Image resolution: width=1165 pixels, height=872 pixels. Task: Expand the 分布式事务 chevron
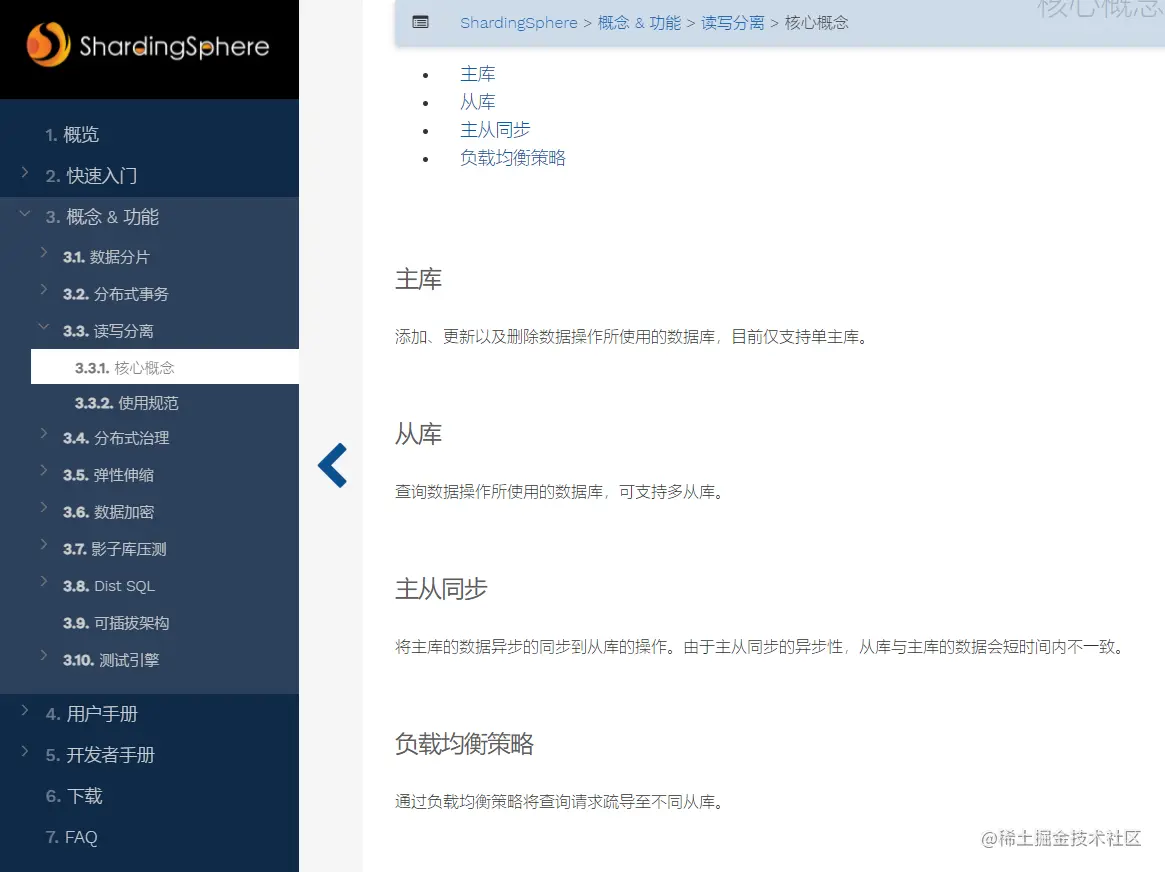pos(44,290)
